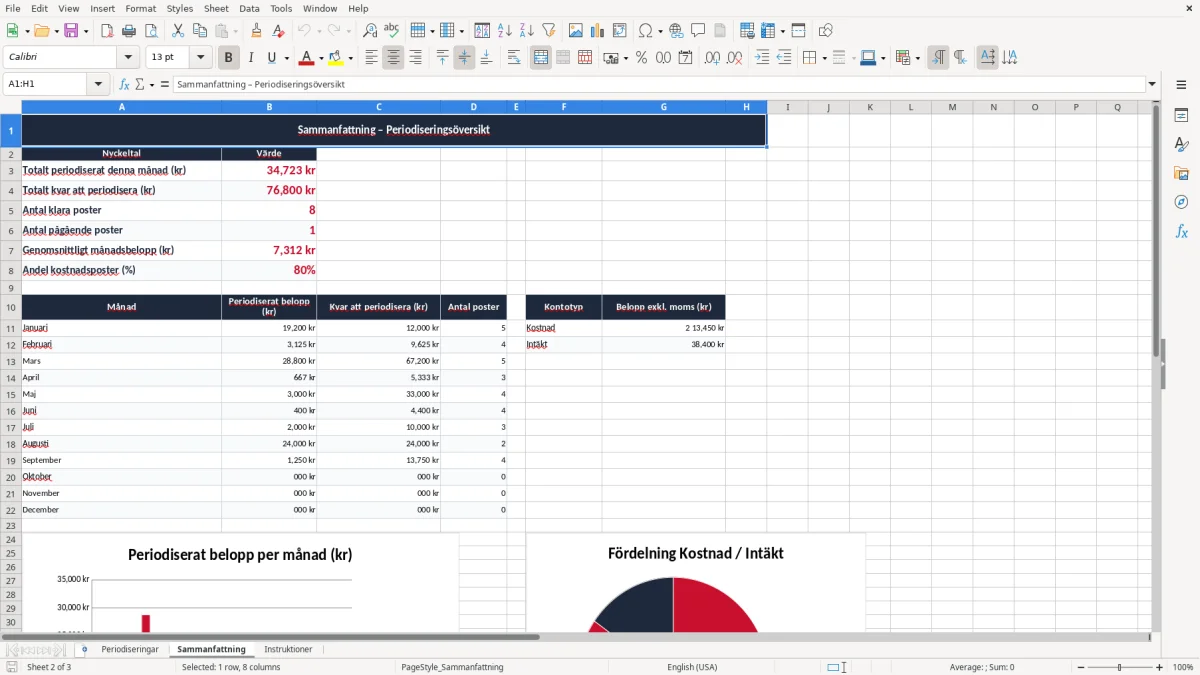The height and width of the screenshot is (675, 1200).
Task: Click status bar language English (USA)
Action: 692,667
